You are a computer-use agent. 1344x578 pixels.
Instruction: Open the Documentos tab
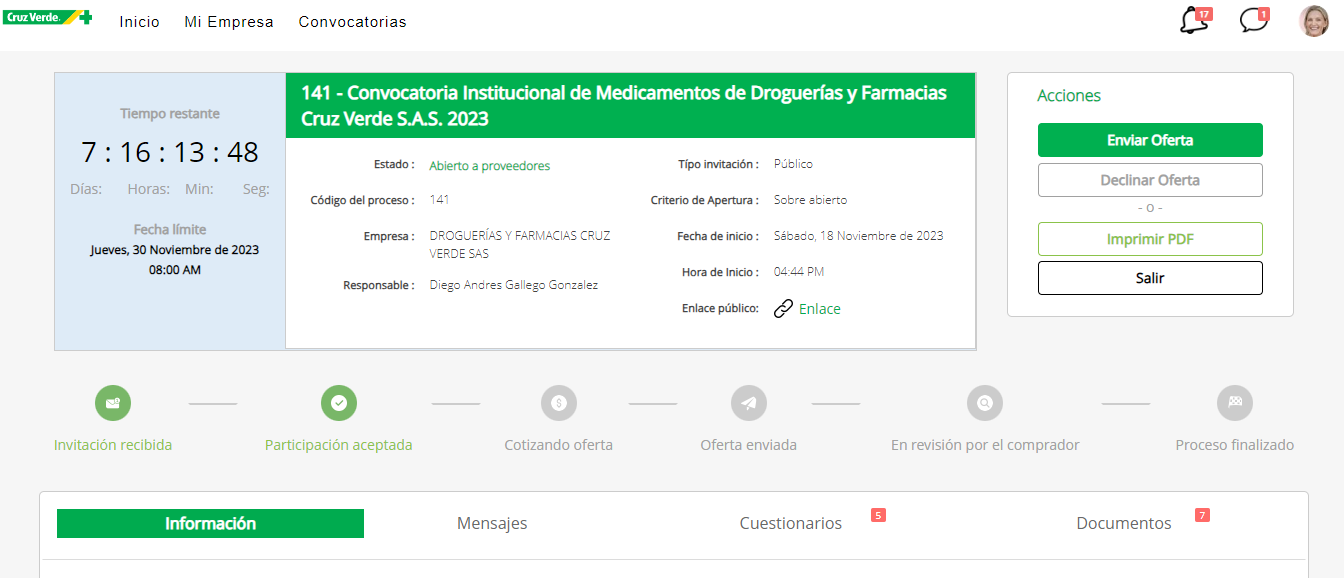pos(1124,523)
